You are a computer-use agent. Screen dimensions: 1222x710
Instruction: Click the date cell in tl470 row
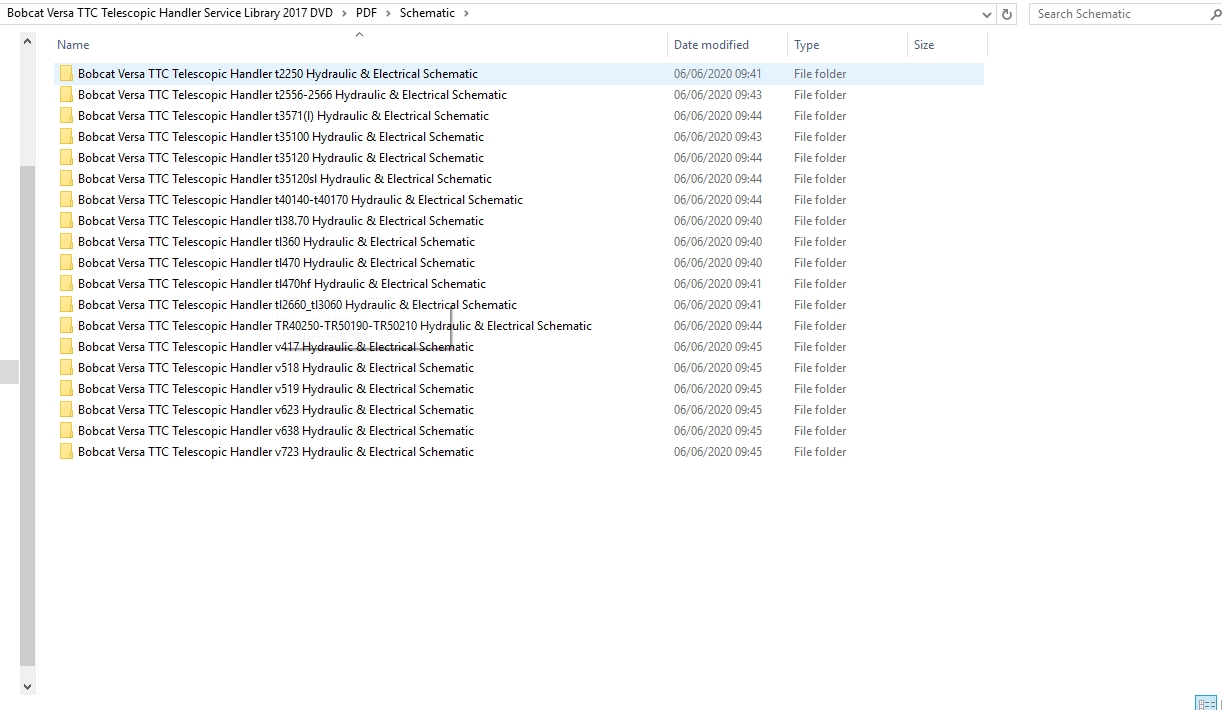coord(718,263)
